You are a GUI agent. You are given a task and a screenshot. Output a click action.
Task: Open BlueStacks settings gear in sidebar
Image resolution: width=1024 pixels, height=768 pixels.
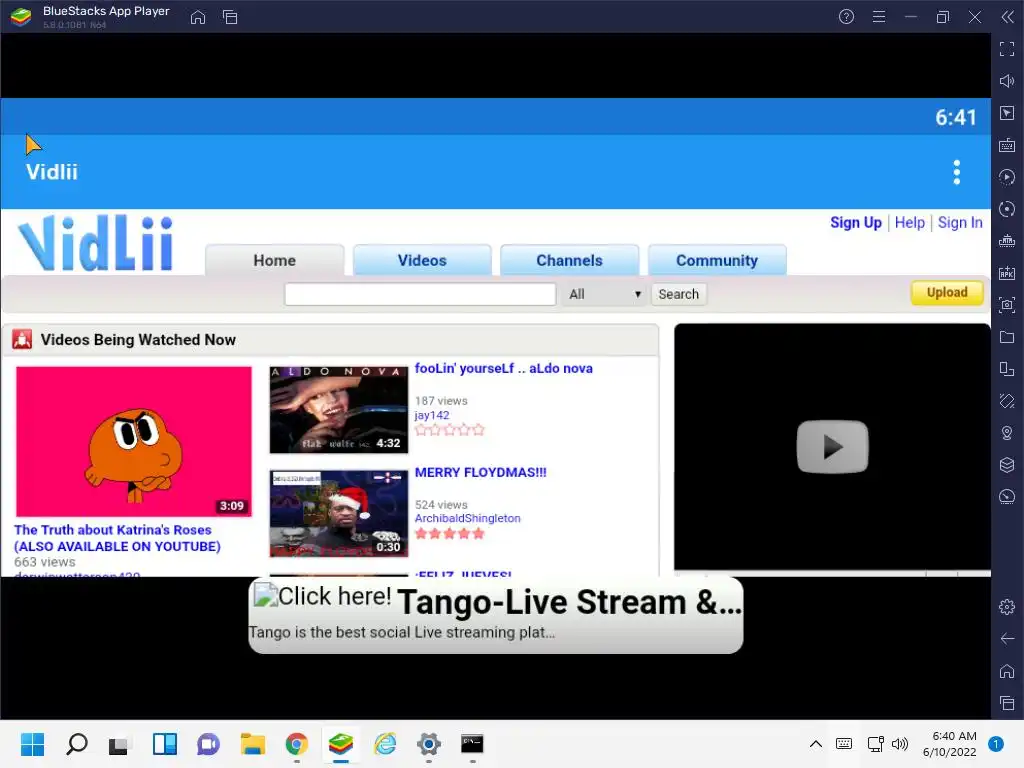1006,607
